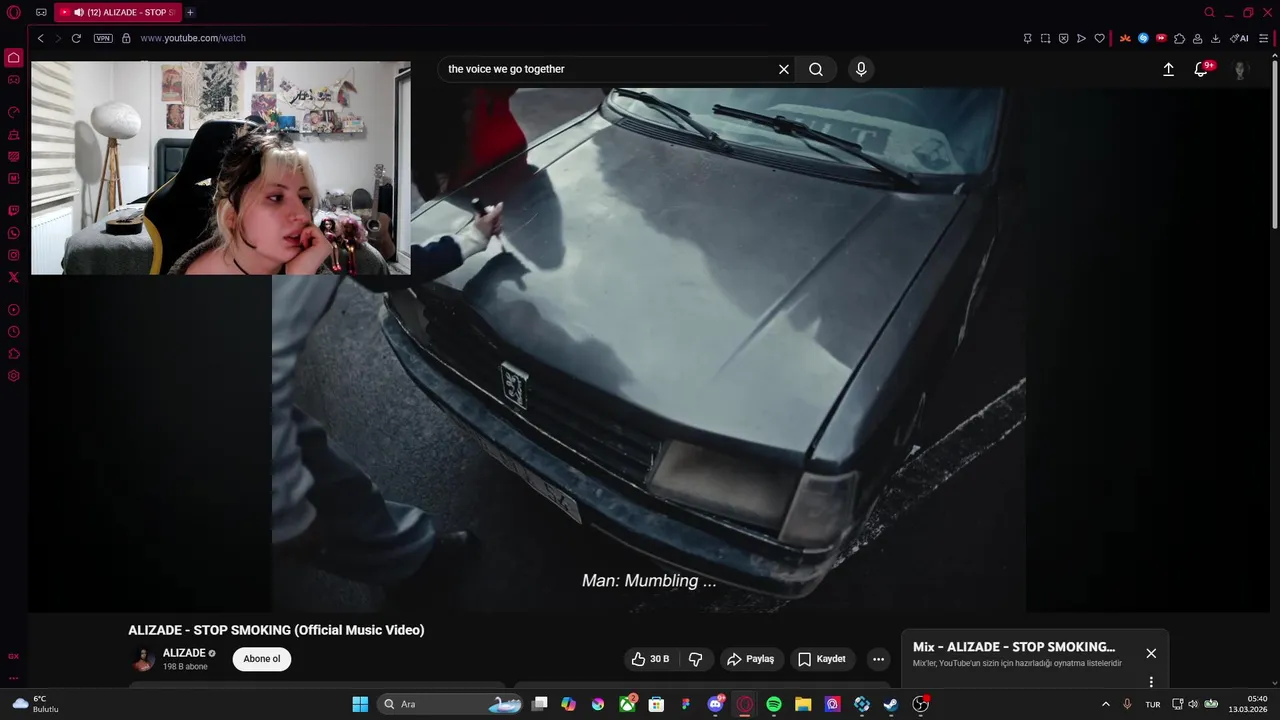Open a new tab with plus button
The height and width of the screenshot is (720, 1280).
(190, 13)
